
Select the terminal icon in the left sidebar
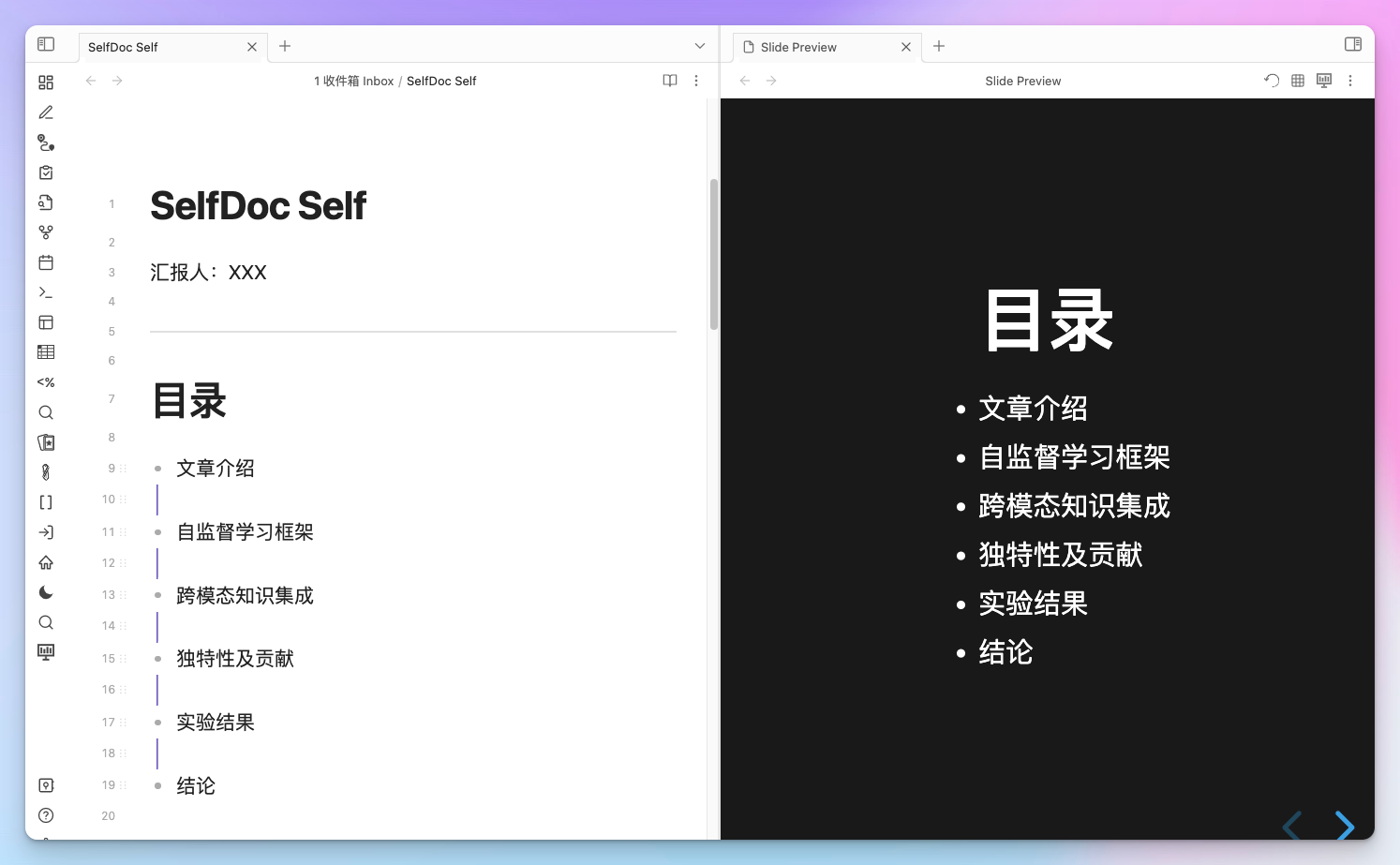point(46,292)
